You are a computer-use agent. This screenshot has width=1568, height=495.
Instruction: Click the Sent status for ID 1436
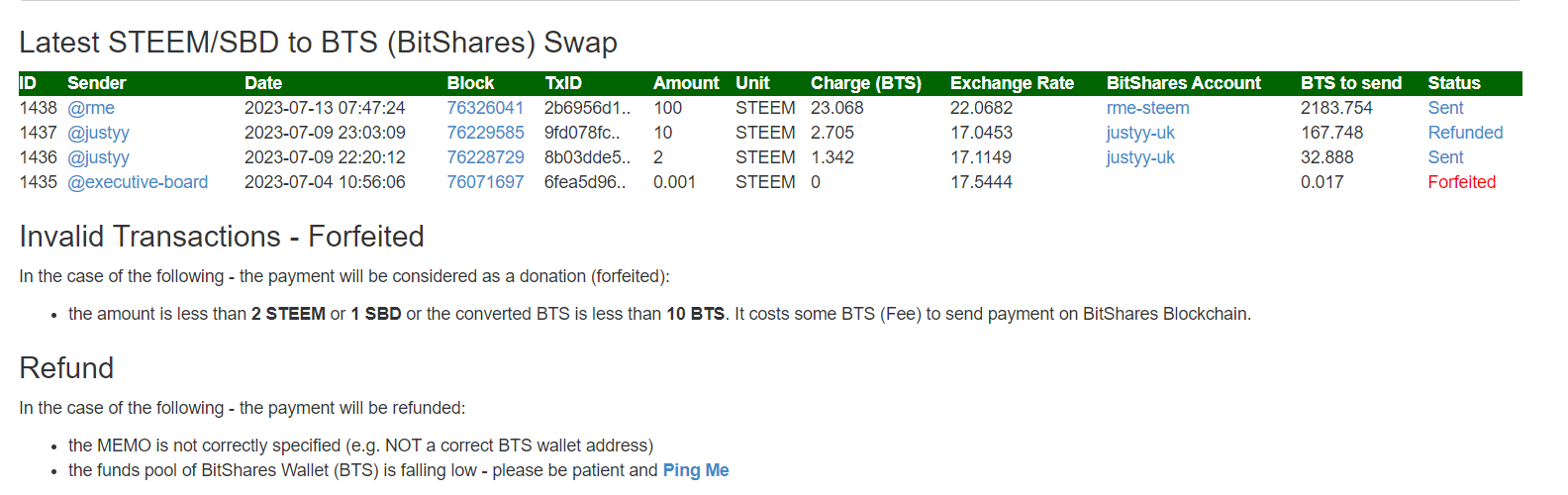point(1445,157)
